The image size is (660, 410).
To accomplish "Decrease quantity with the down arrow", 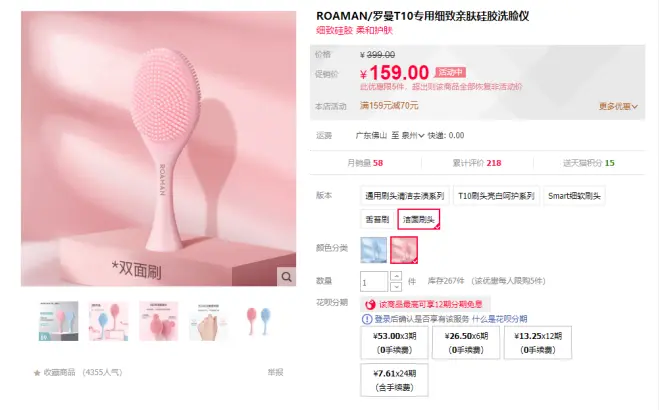I will 396,287.
